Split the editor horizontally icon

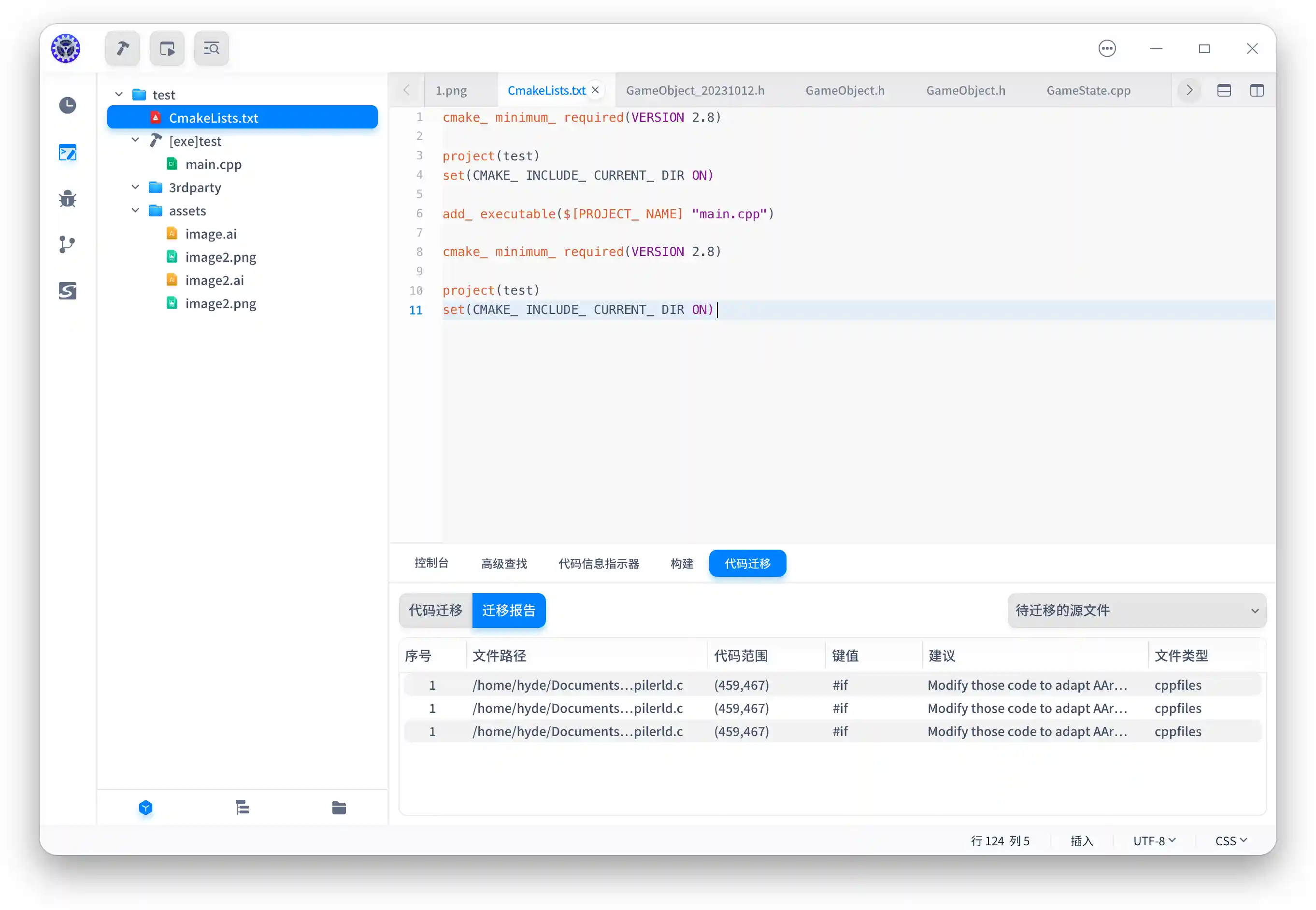tap(1224, 90)
